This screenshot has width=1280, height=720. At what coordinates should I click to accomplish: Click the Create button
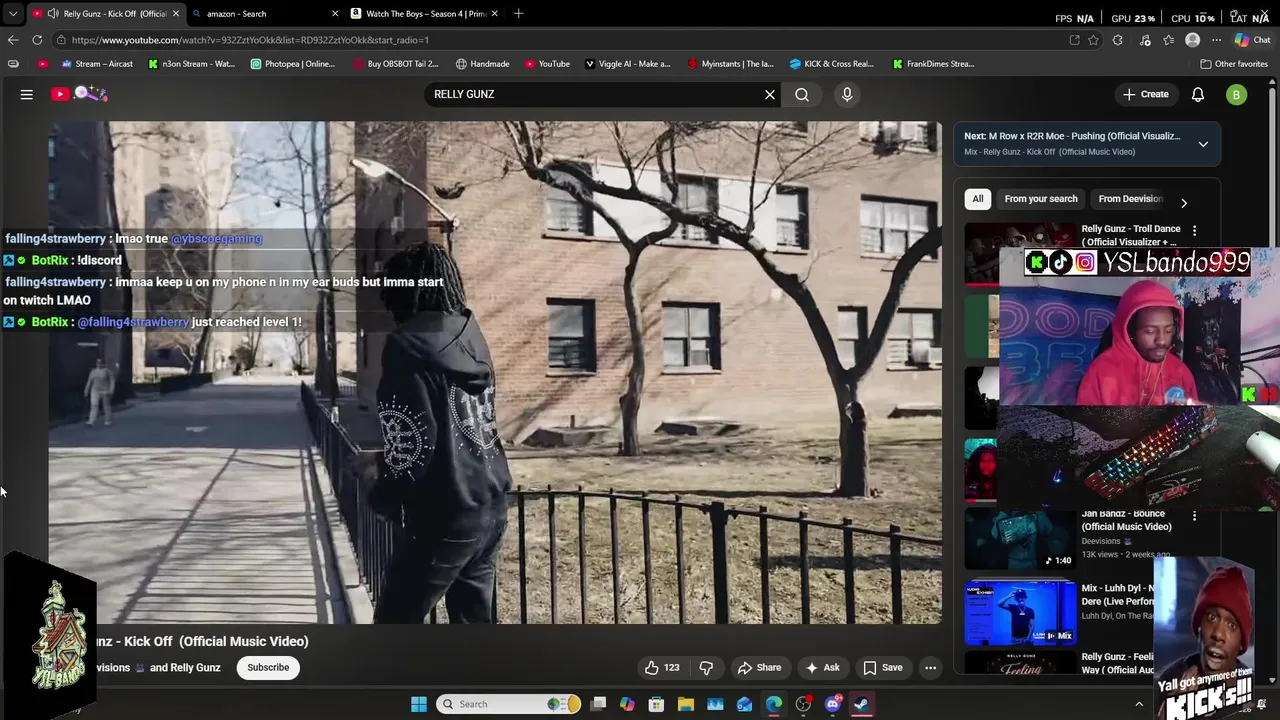click(1145, 94)
